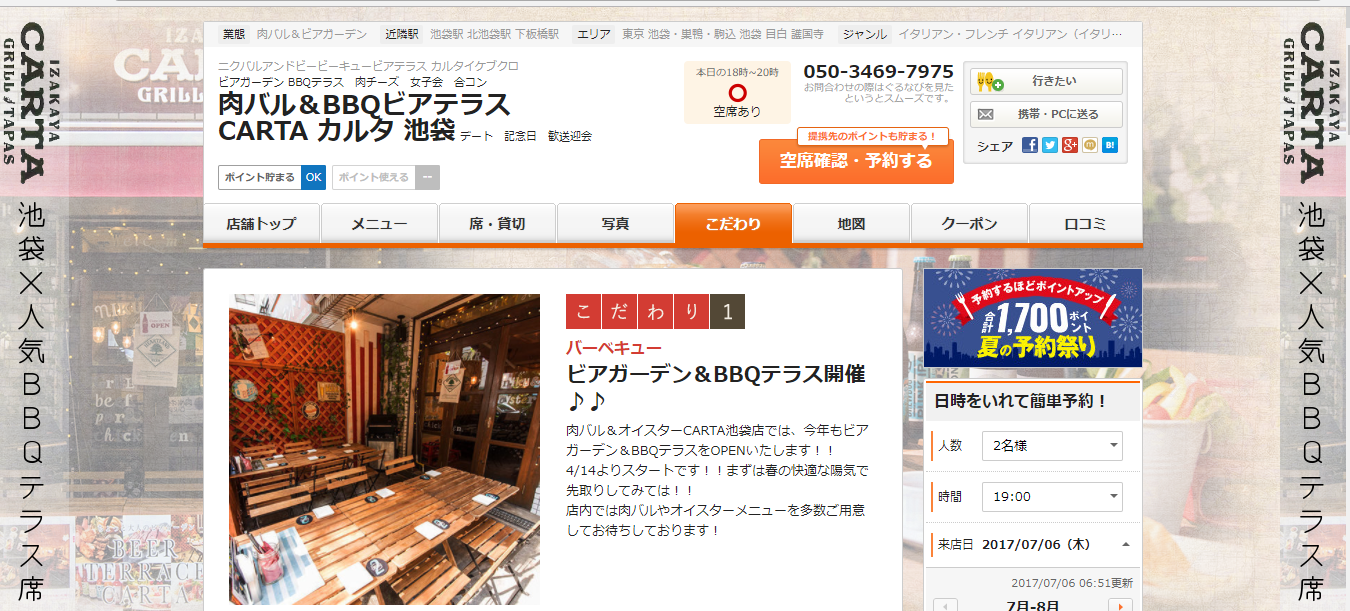This screenshot has width=1350, height=611.
Task: Click the 護国寺 area link
Action: coord(807,34)
